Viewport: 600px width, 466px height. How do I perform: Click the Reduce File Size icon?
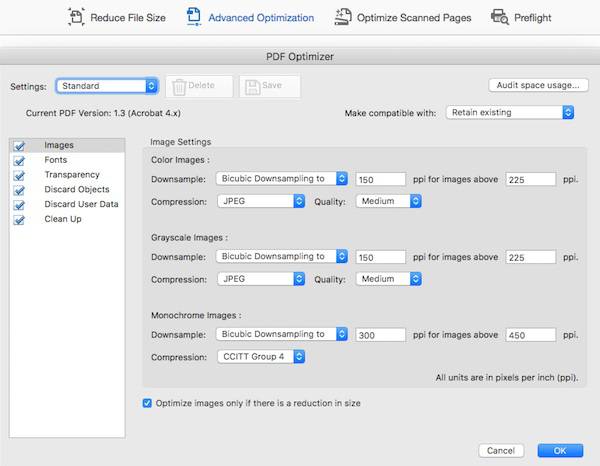(76, 17)
